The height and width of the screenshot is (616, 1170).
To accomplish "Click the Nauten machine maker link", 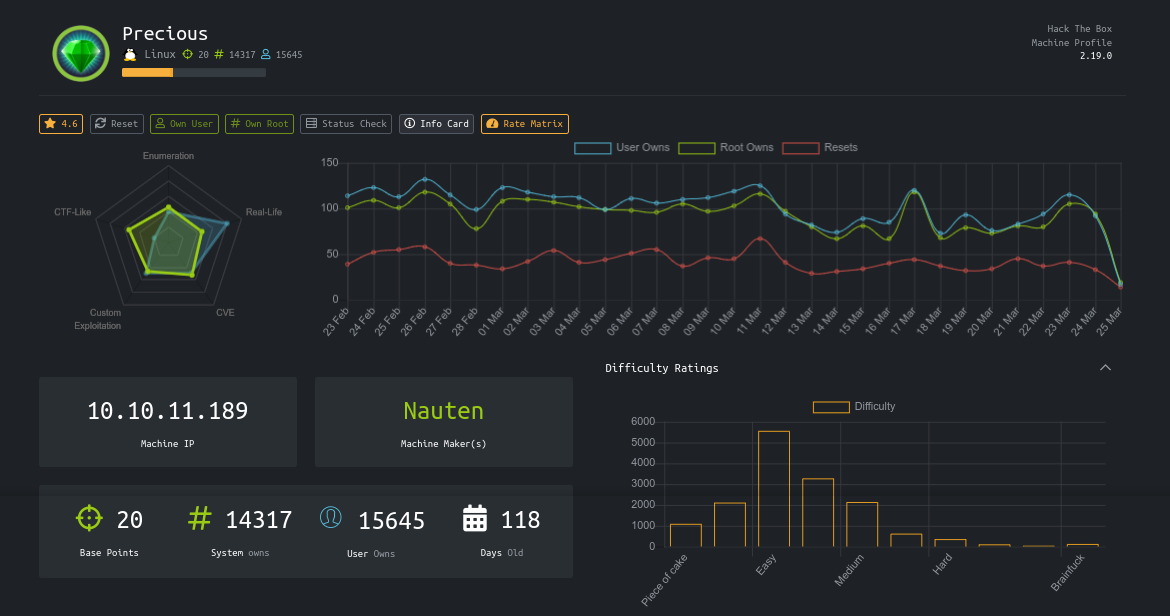I will click(443, 411).
